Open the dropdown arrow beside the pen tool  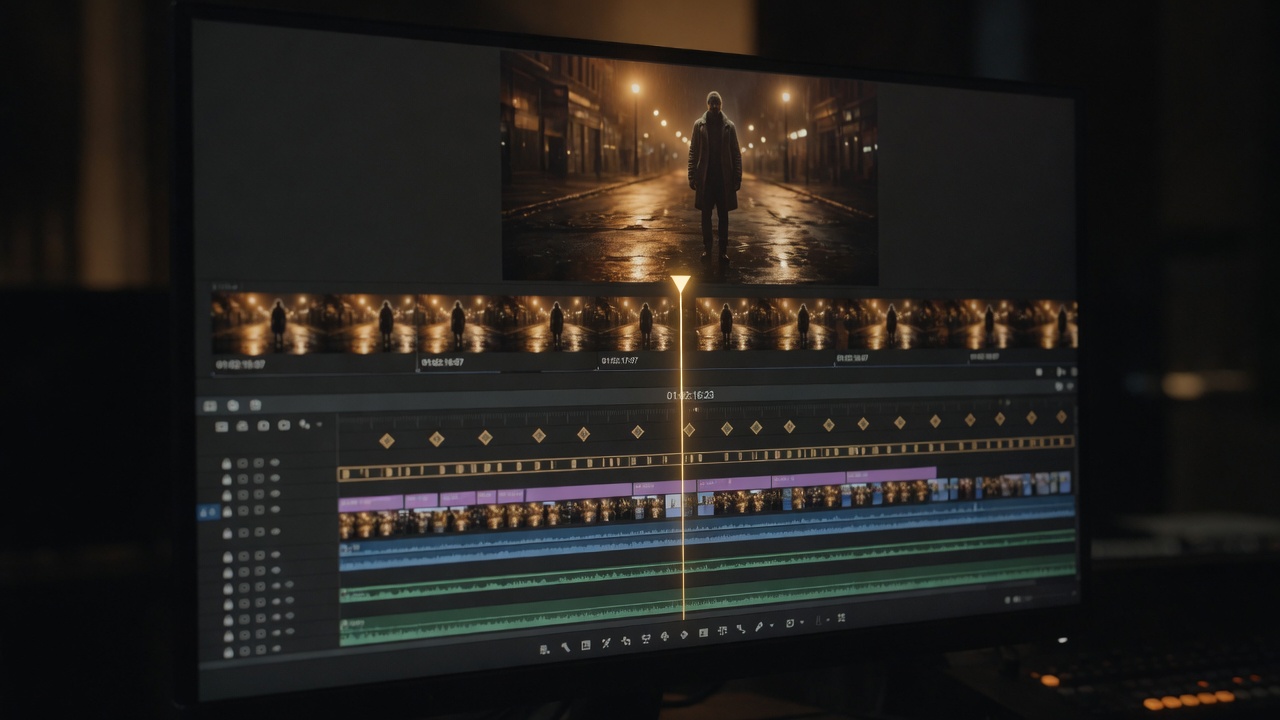(772, 625)
